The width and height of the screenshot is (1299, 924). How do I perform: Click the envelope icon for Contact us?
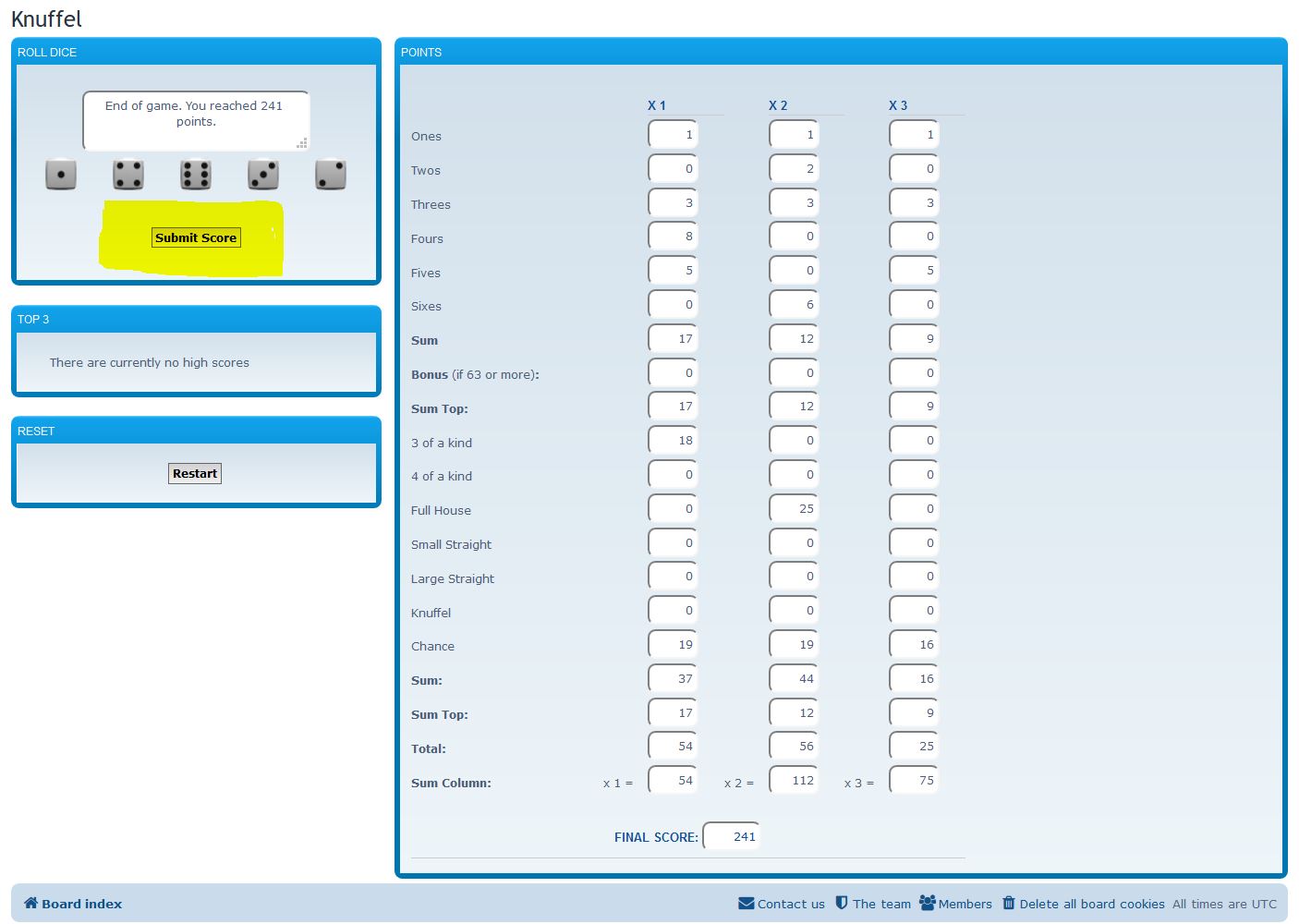[x=747, y=904]
